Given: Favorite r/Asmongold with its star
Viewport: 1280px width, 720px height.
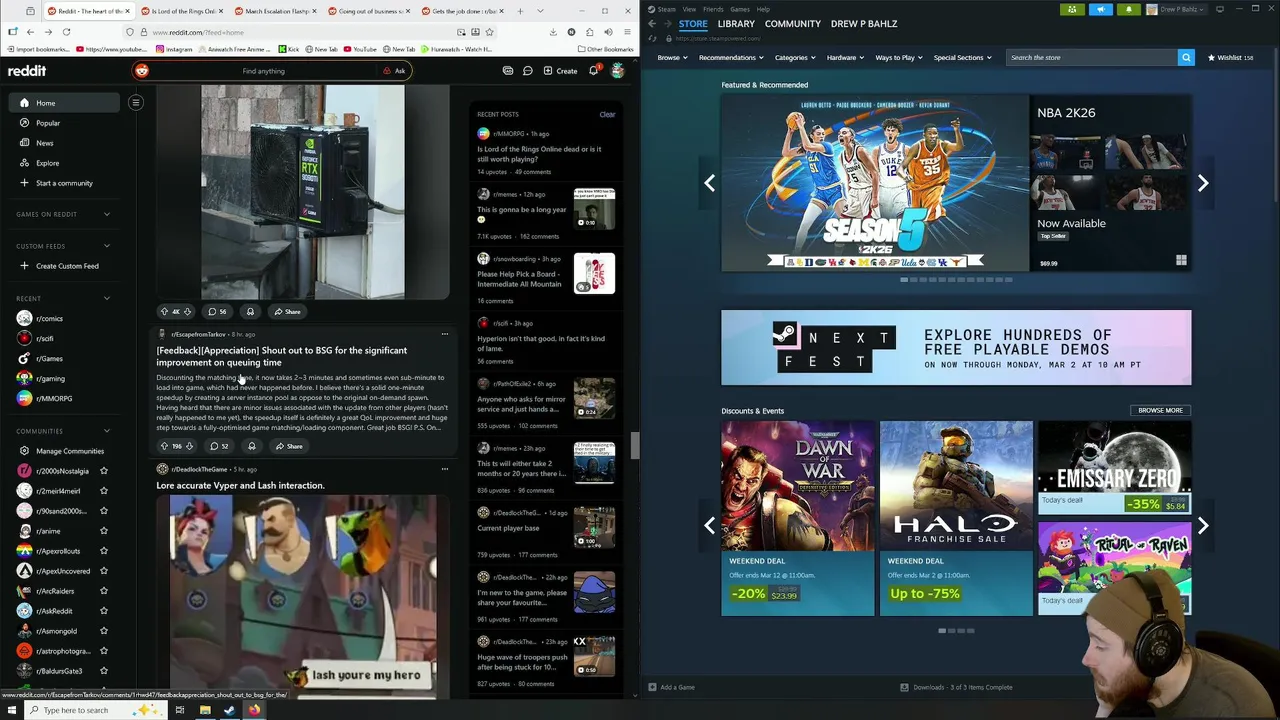Looking at the screenshot, I should (104, 631).
